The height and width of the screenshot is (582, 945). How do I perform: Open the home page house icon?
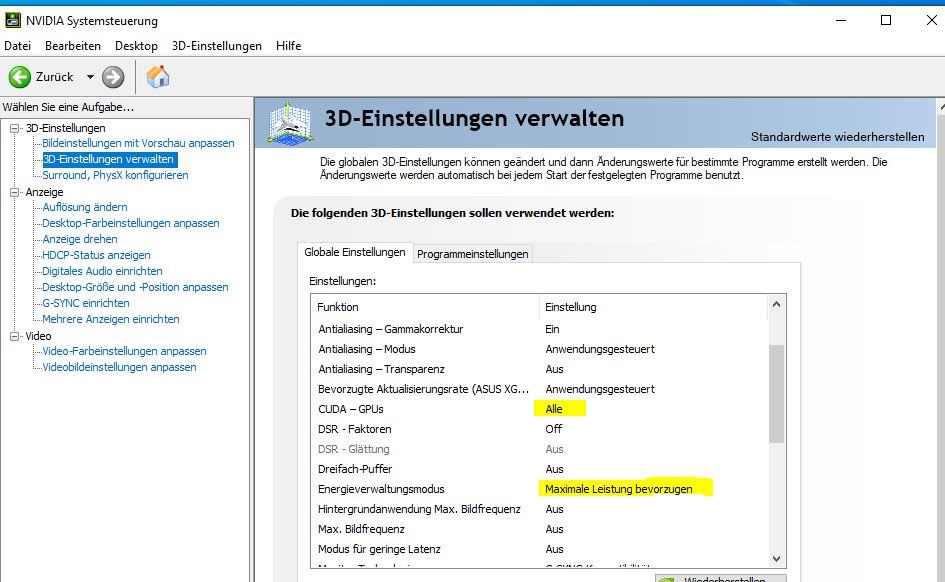(x=158, y=77)
